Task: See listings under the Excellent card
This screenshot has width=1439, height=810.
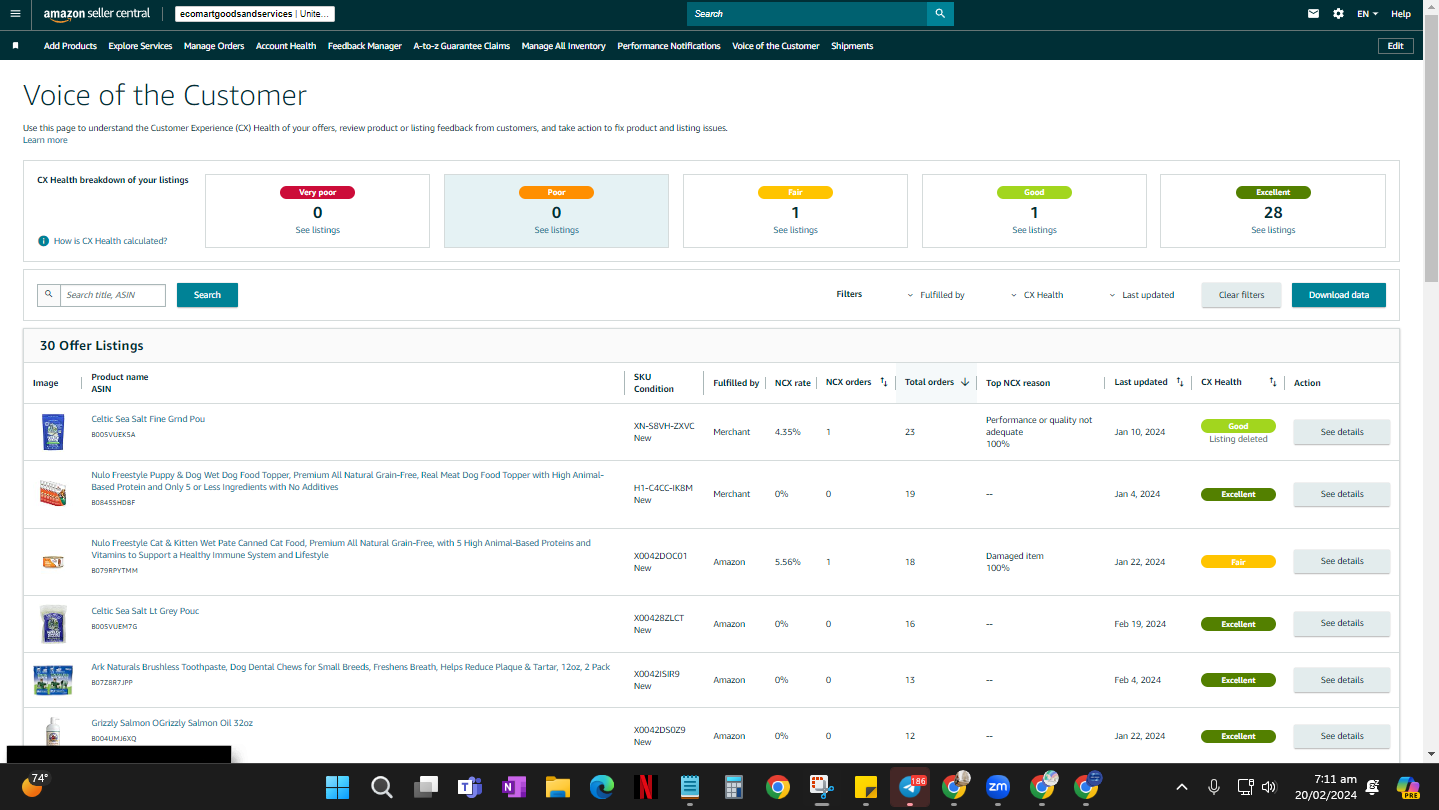Action: (x=1273, y=230)
